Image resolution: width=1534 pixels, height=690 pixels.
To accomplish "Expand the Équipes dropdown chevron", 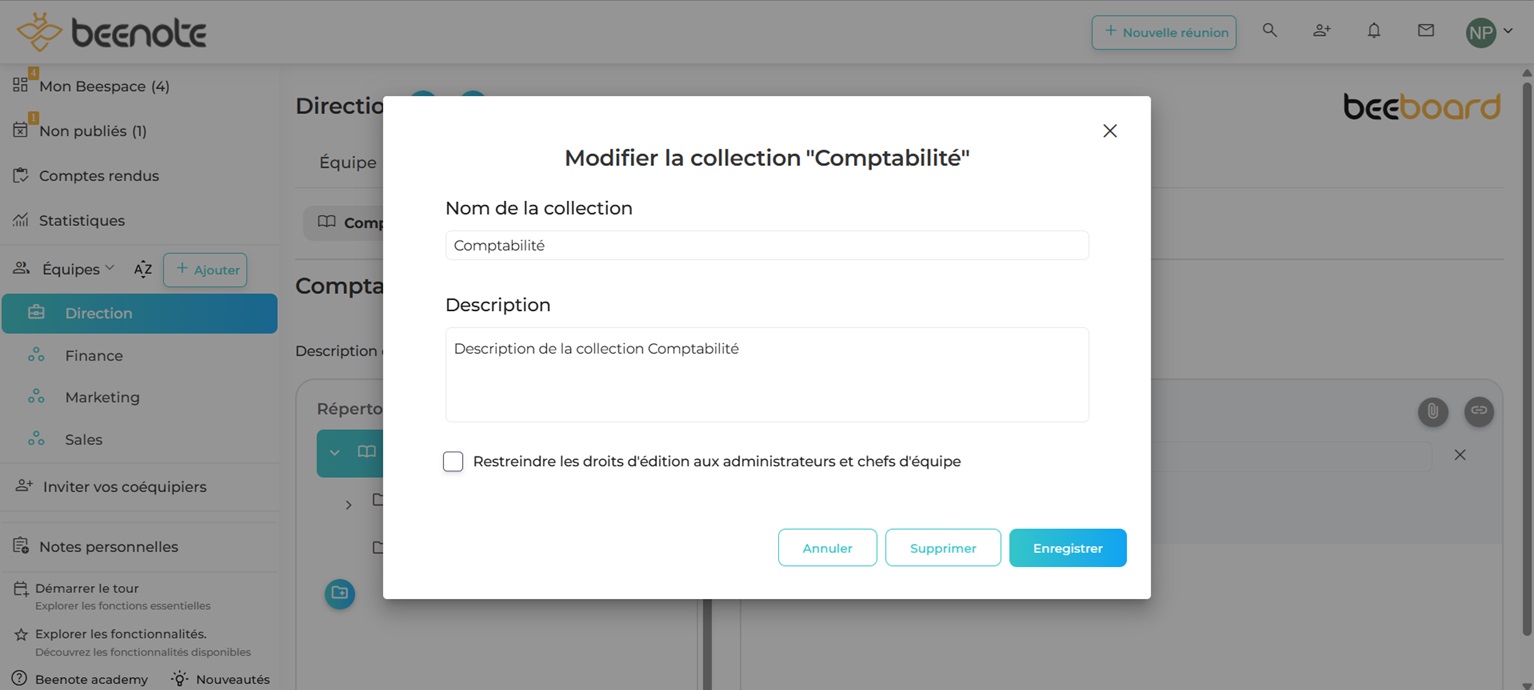I will 110,268.
